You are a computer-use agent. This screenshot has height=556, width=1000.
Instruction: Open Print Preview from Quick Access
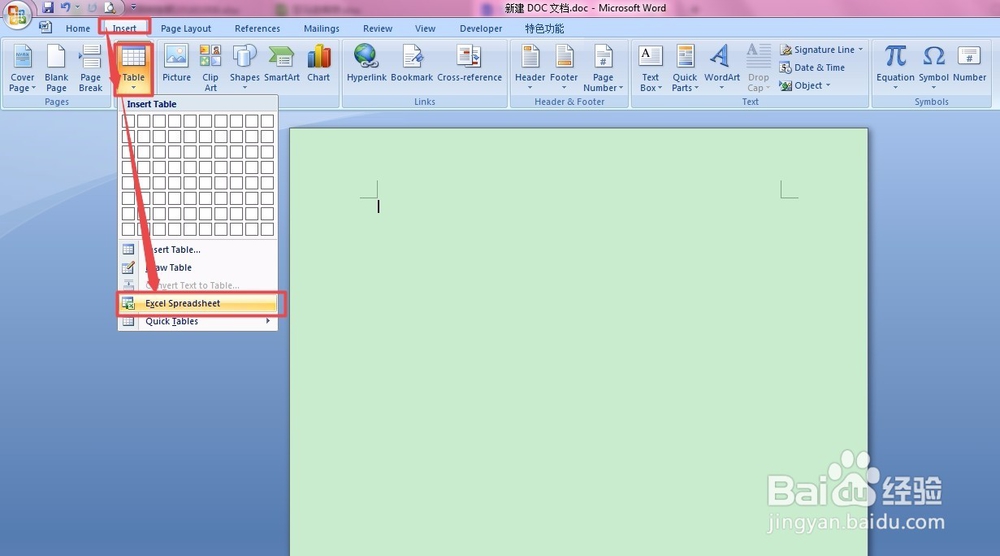(110, 8)
